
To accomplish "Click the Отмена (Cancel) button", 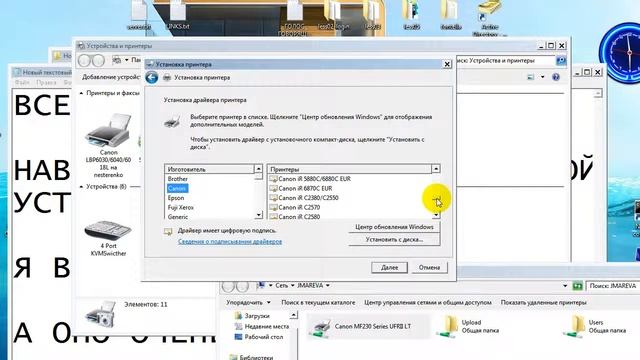I will [x=429, y=268].
